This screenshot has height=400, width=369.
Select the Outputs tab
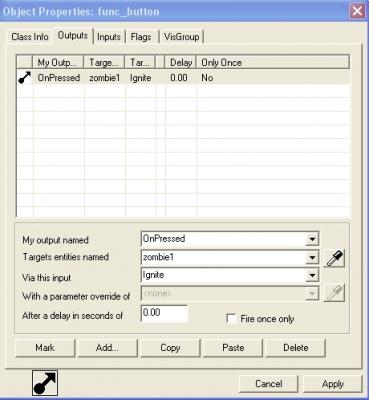tap(73, 35)
